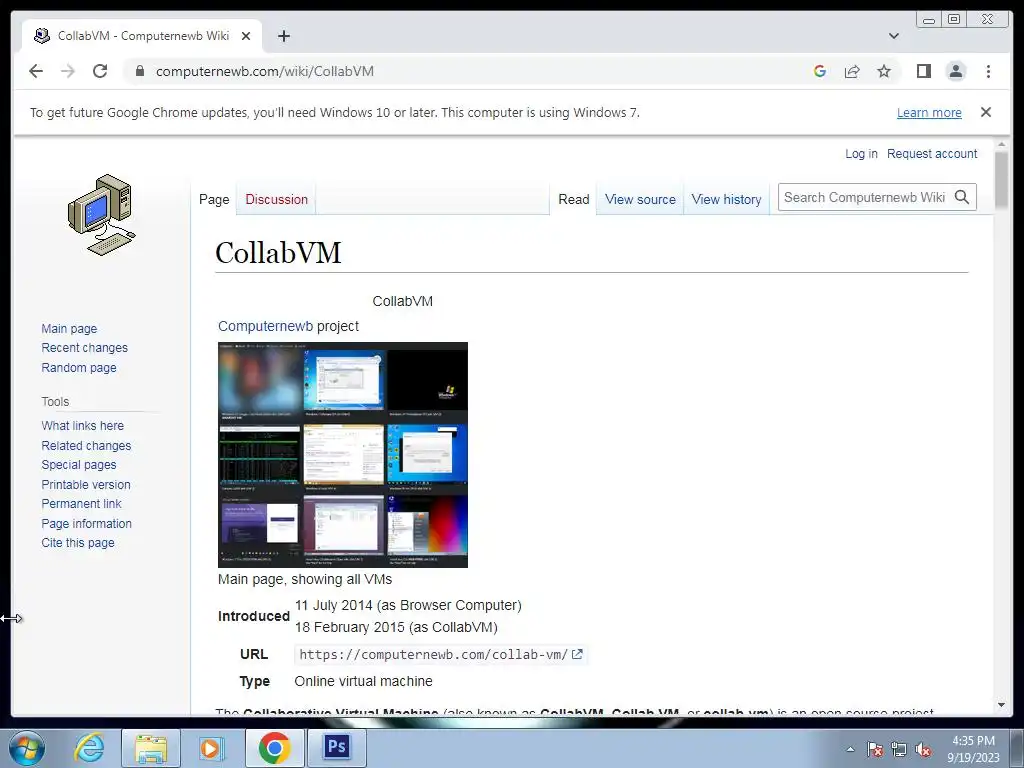
Task: Launch Internet Explorer from the taskbar
Action: 89,748
